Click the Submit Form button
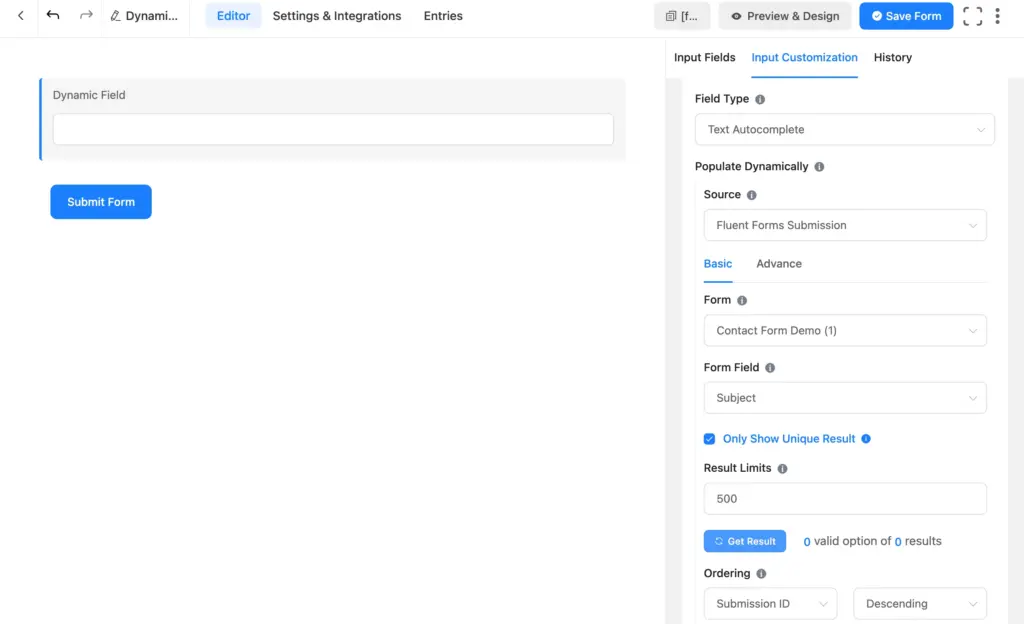This screenshot has height=624, width=1024. [x=101, y=202]
